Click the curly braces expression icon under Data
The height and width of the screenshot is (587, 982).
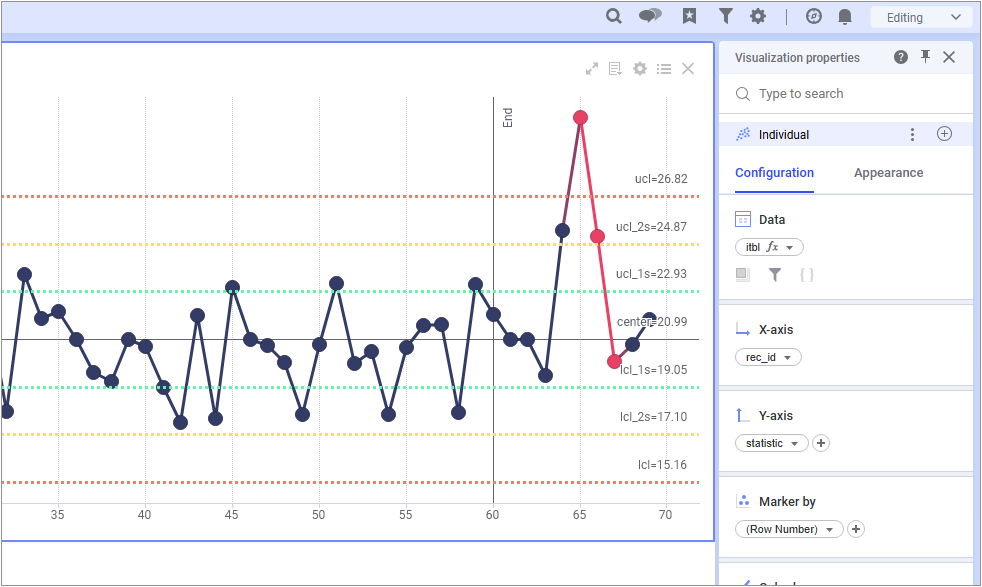coord(807,274)
